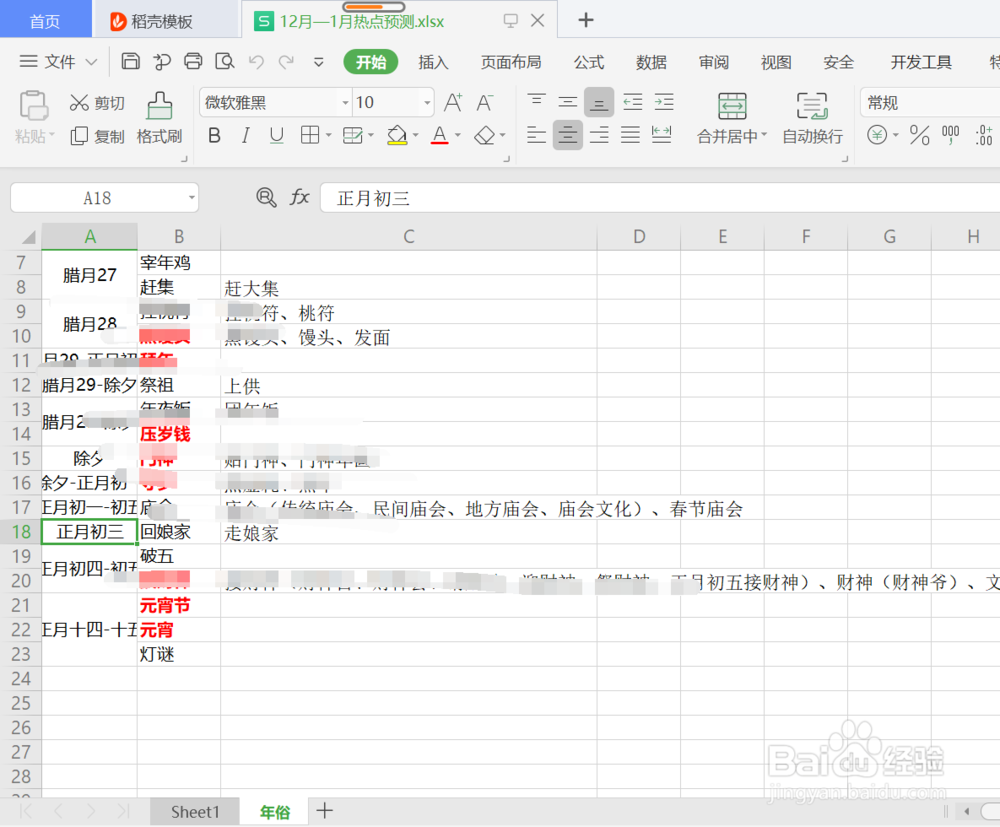1000x827 pixels.
Task: Select middle vertical alignment
Action: 568,102
